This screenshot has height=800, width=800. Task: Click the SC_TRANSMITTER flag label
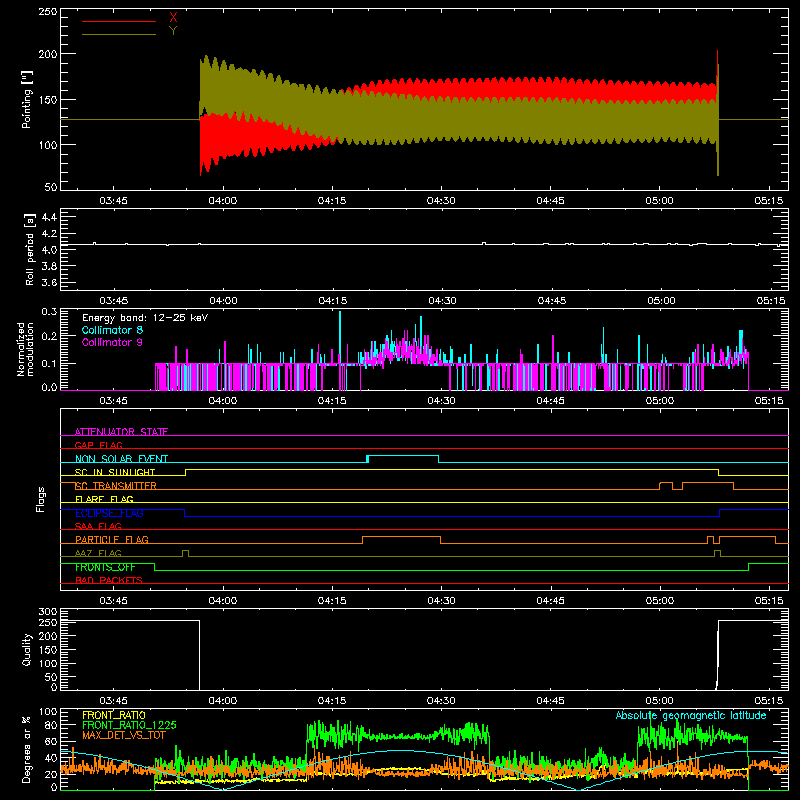click(116, 486)
